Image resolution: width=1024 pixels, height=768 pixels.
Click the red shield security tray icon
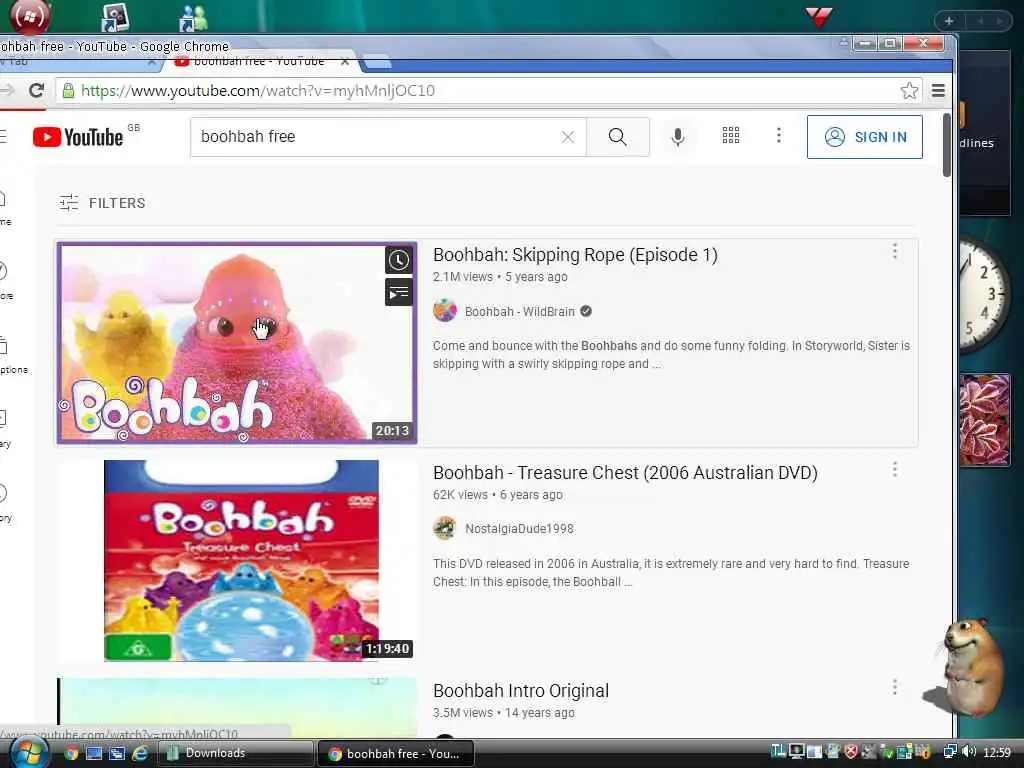coord(851,752)
